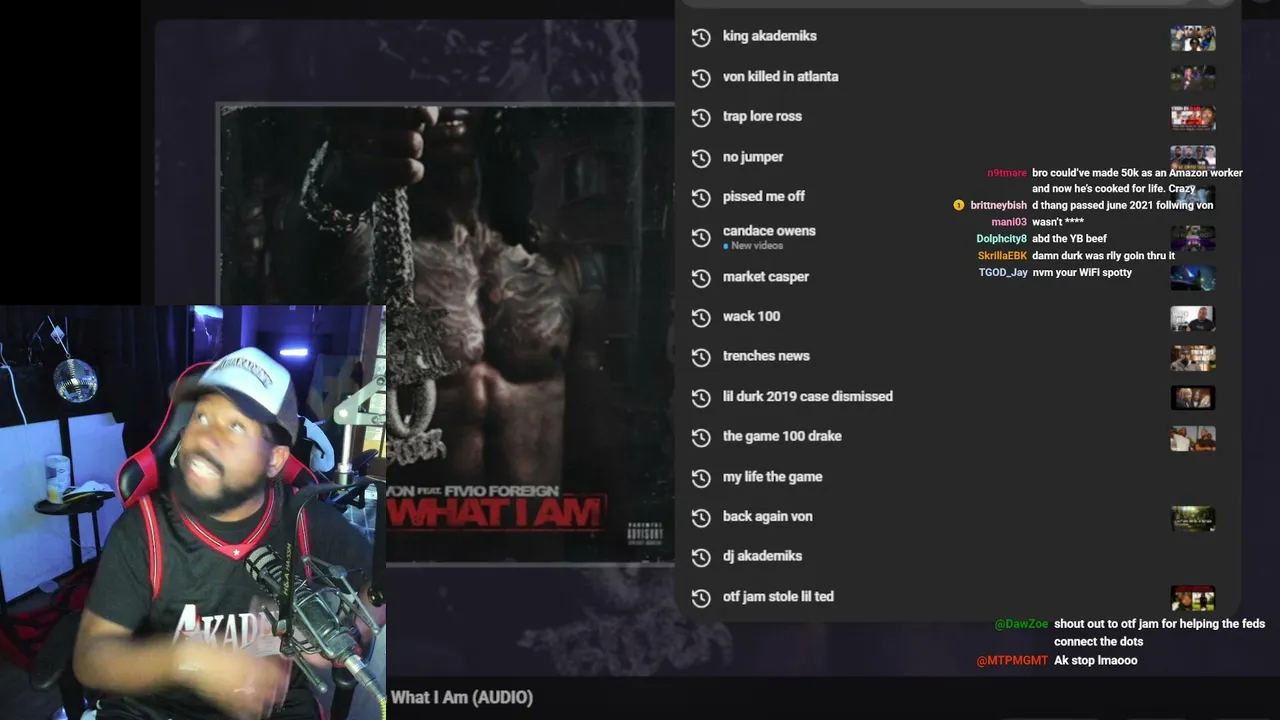Select the 'king akademiks' search suggestion
Image resolution: width=1280 pixels, height=720 pixels.
pos(770,36)
